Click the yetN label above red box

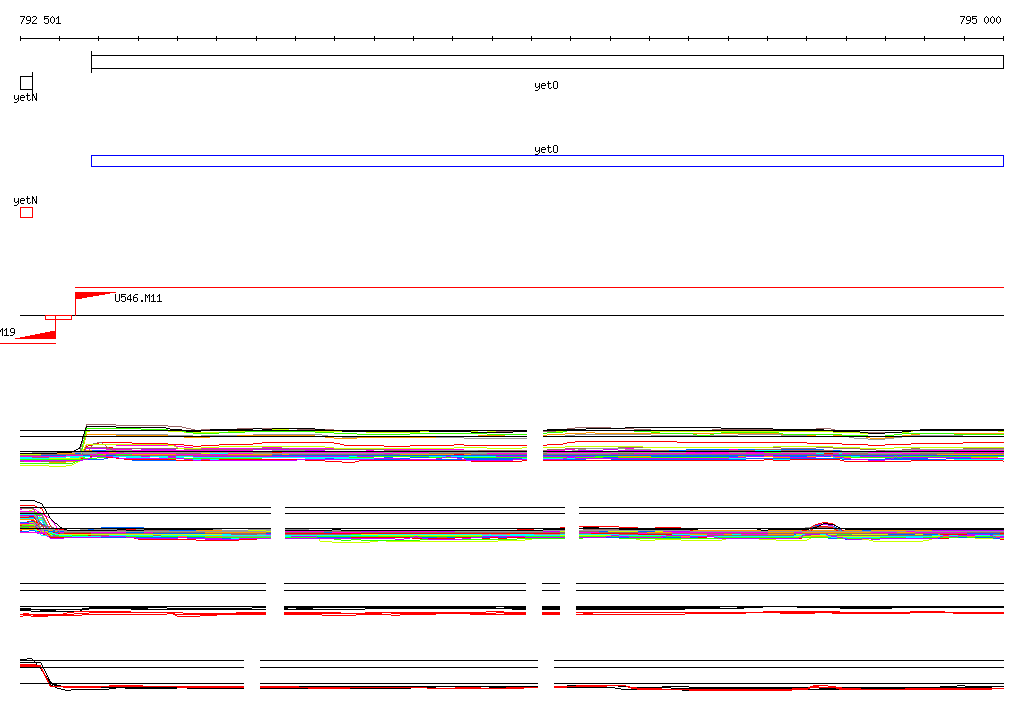click(25, 200)
